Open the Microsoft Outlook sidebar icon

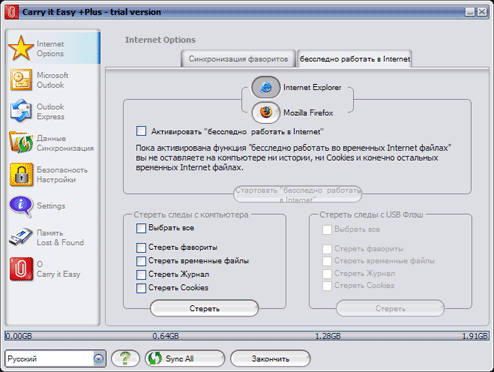(21, 80)
